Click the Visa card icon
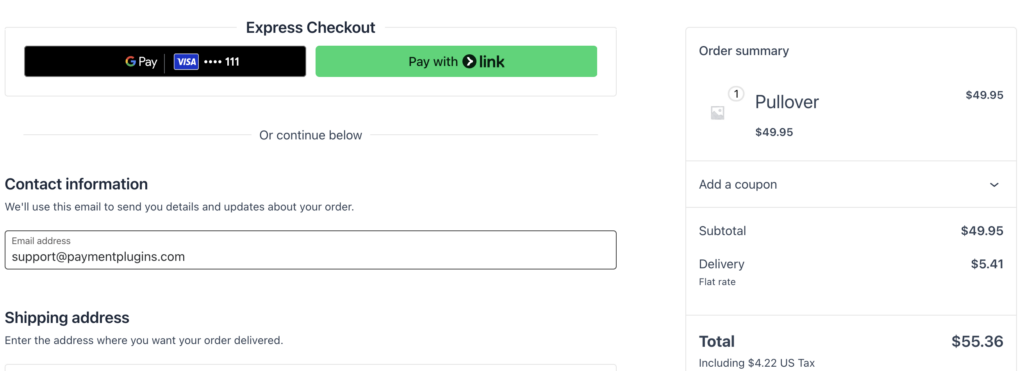 (186, 62)
